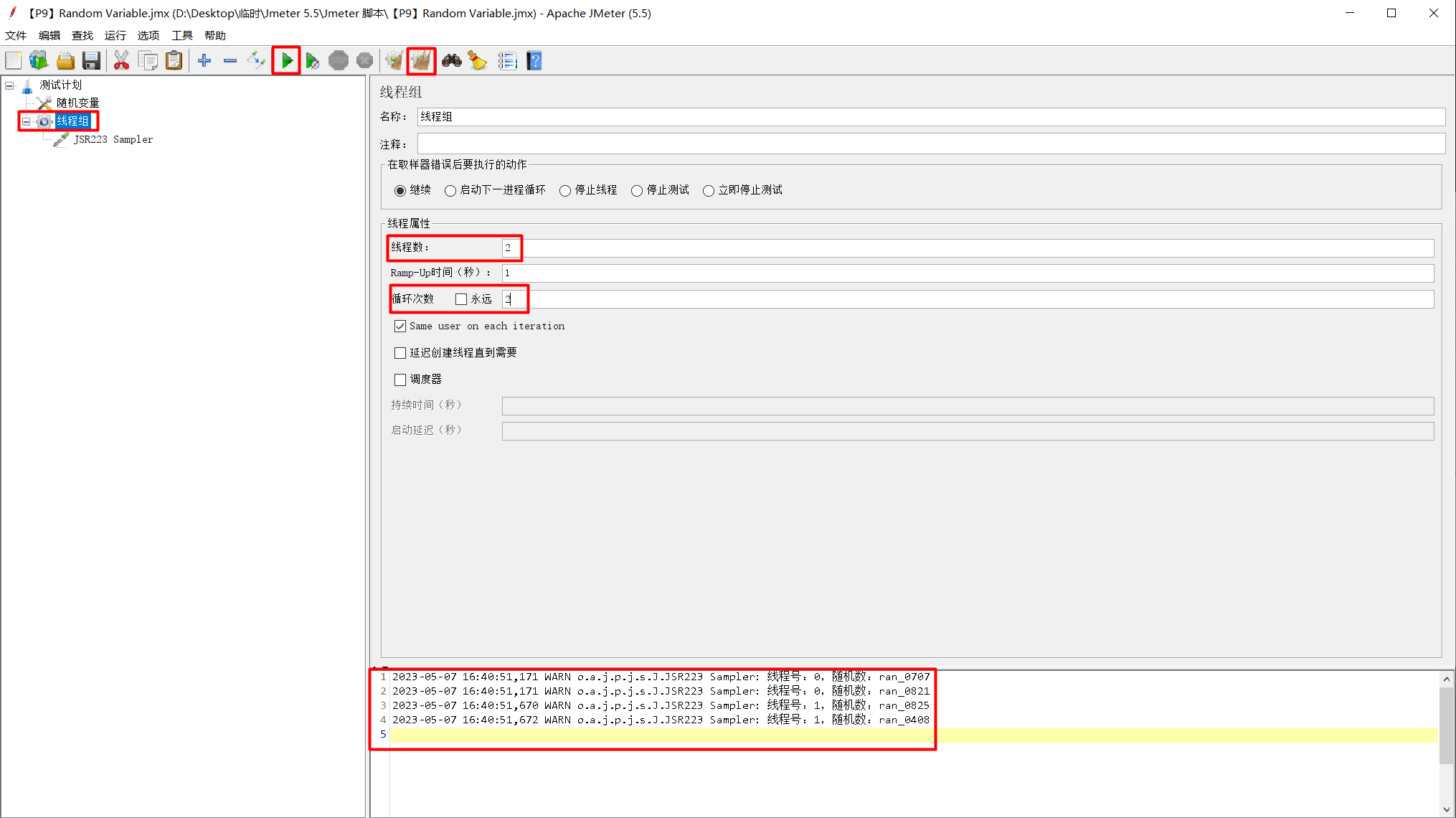Open the 选项 menu

tap(148, 35)
